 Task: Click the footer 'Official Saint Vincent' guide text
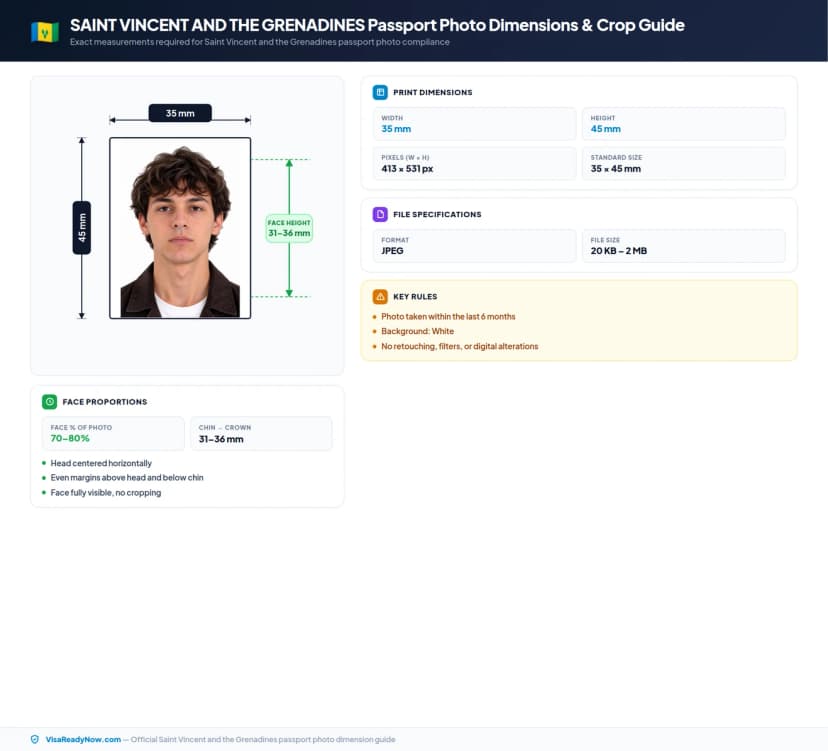click(x=263, y=739)
